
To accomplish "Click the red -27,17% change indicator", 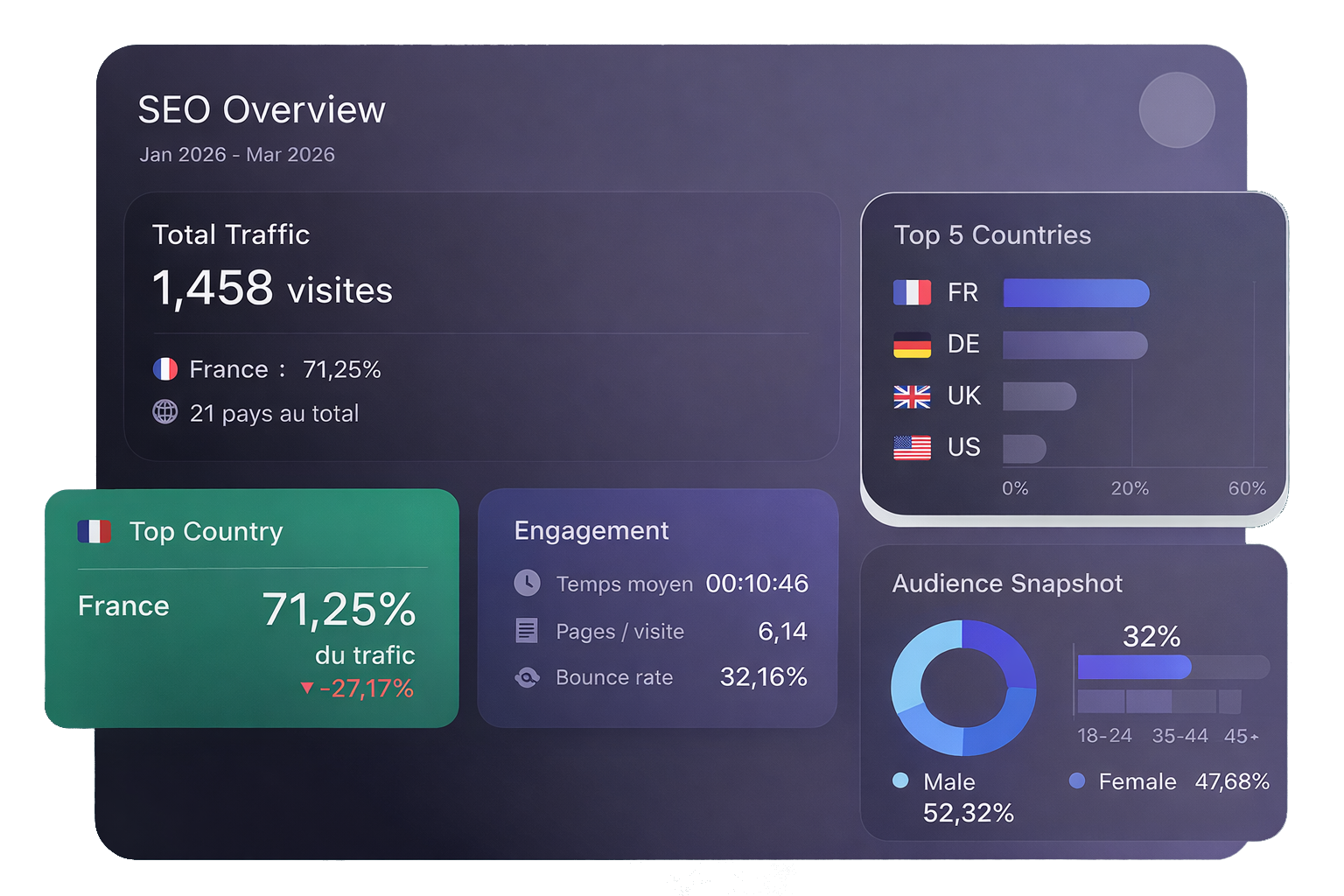I will point(357,689).
